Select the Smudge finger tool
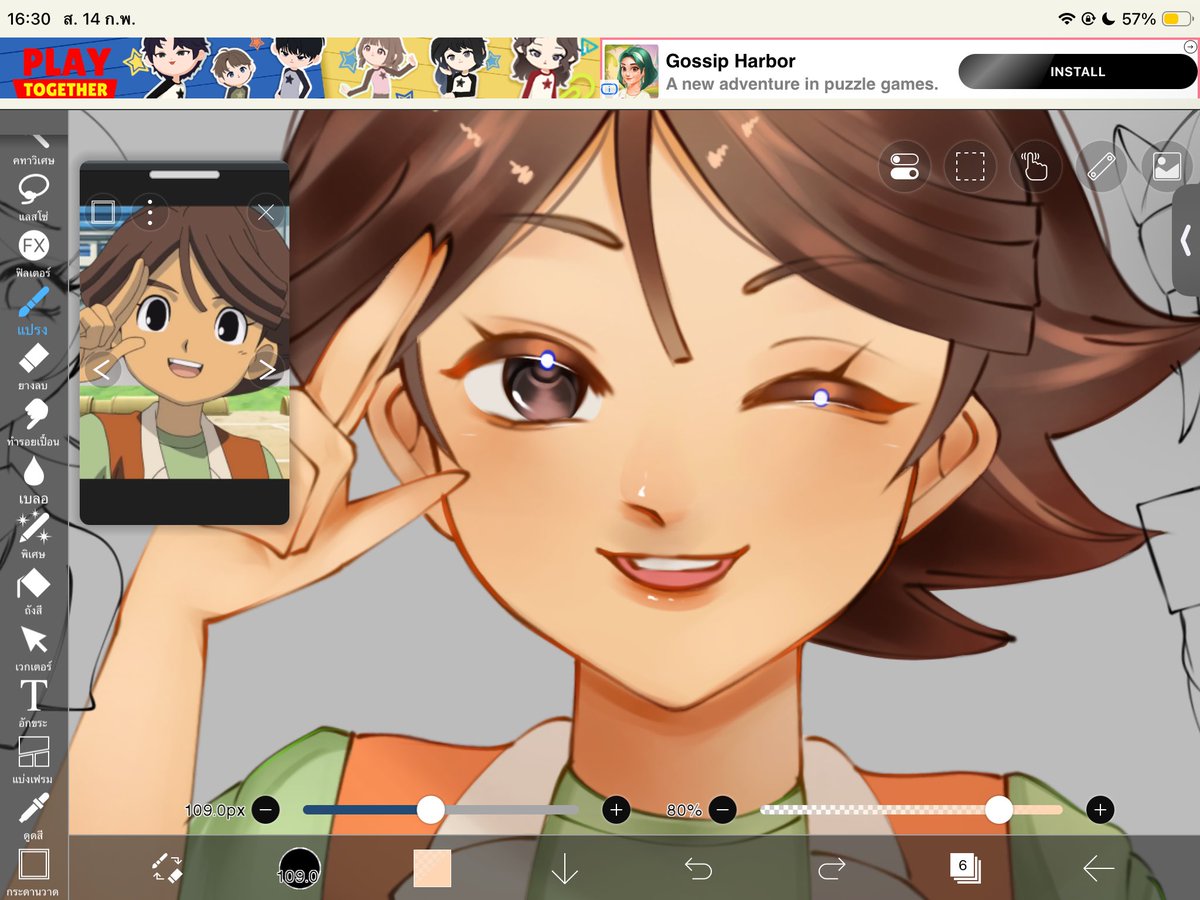The width and height of the screenshot is (1200, 900). [x=33, y=421]
